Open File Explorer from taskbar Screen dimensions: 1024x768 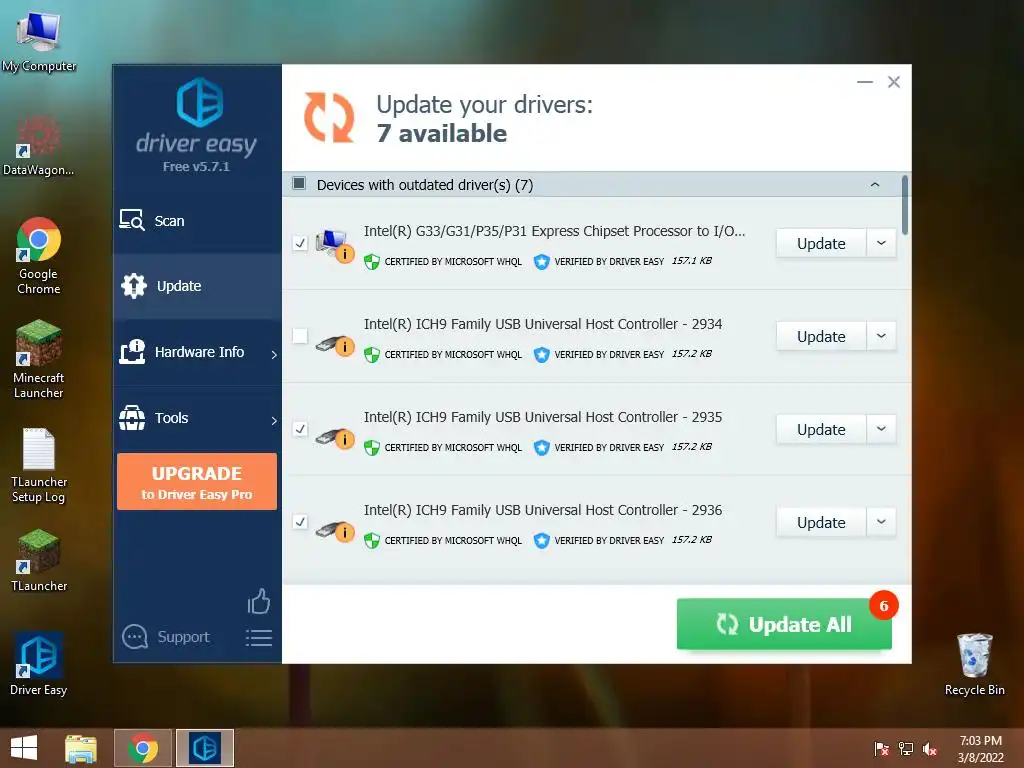(81, 748)
